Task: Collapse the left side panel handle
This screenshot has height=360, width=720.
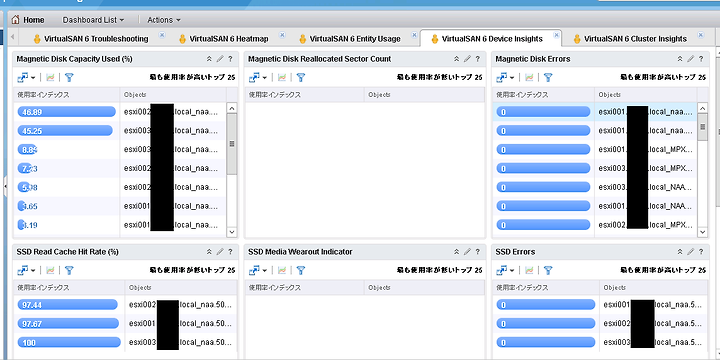Action: [5, 186]
